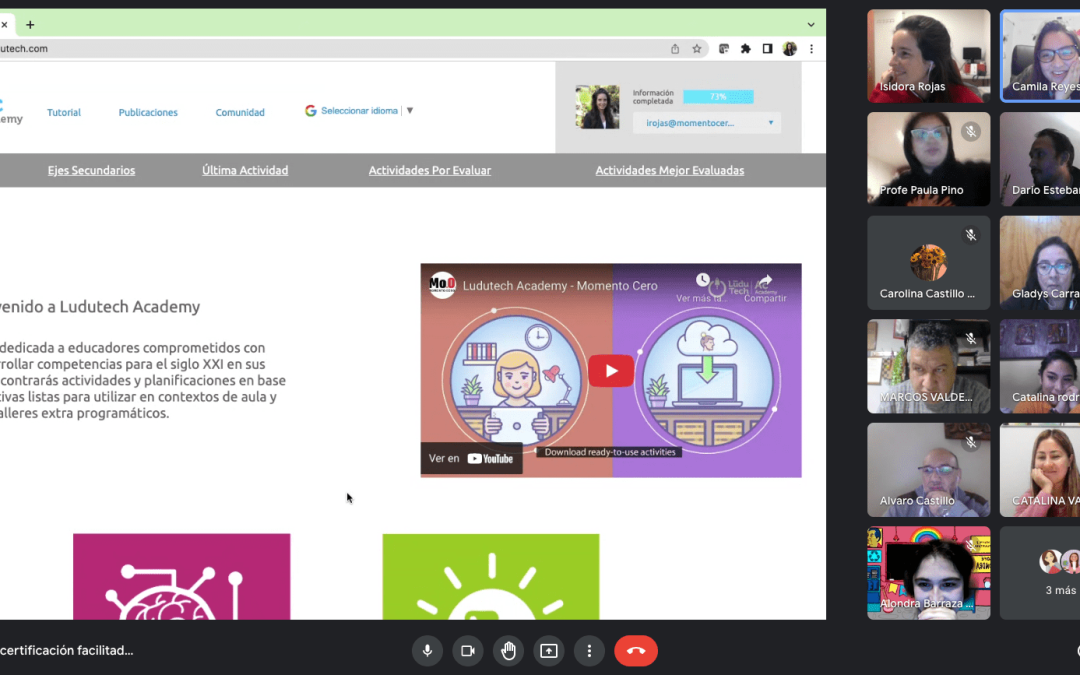This screenshot has width=1080, height=675.
Task: Open the Tutorial link
Action: coord(63,112)
